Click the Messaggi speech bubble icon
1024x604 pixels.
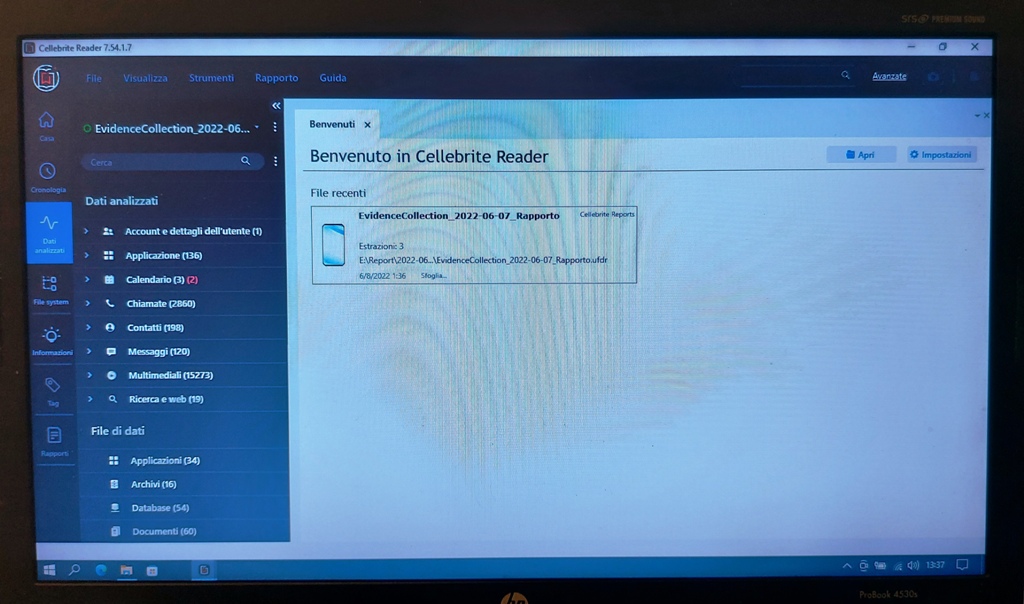pos(111,351)
